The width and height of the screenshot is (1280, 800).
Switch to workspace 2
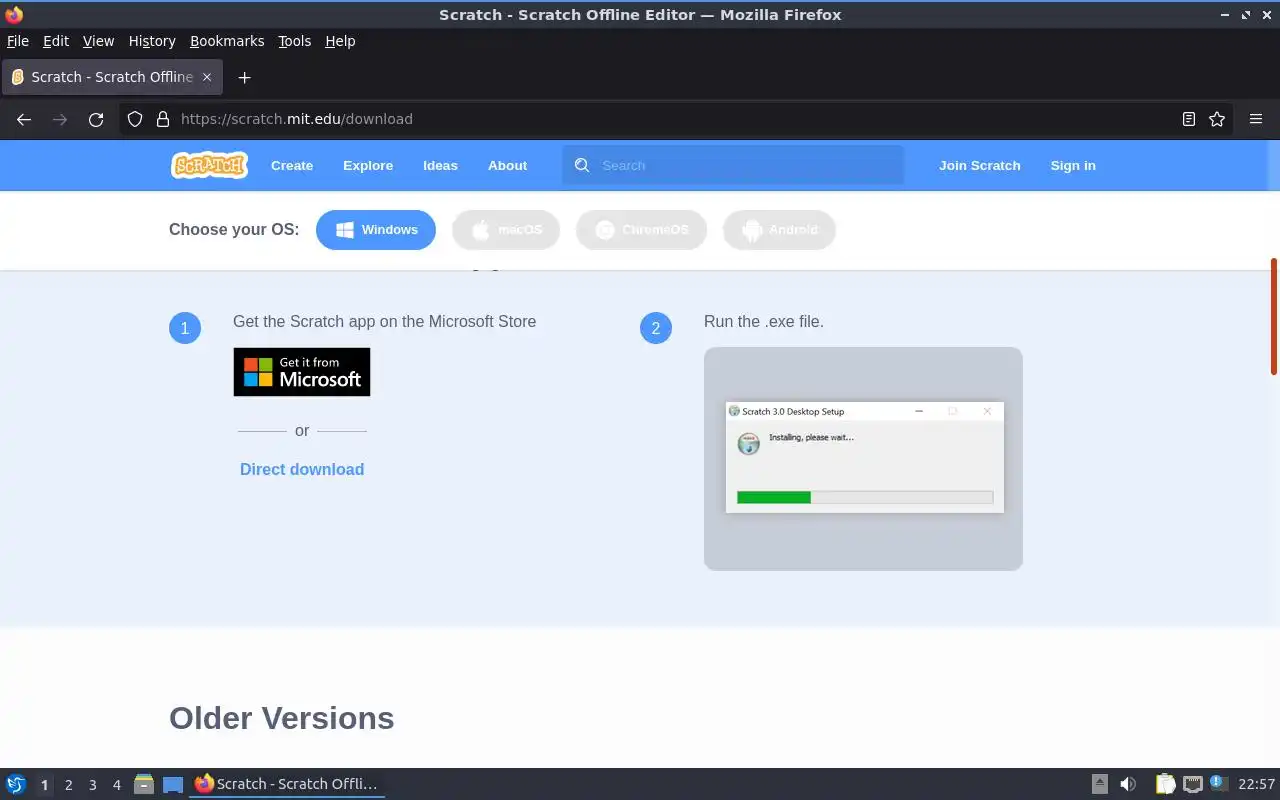tap(68, 785)
